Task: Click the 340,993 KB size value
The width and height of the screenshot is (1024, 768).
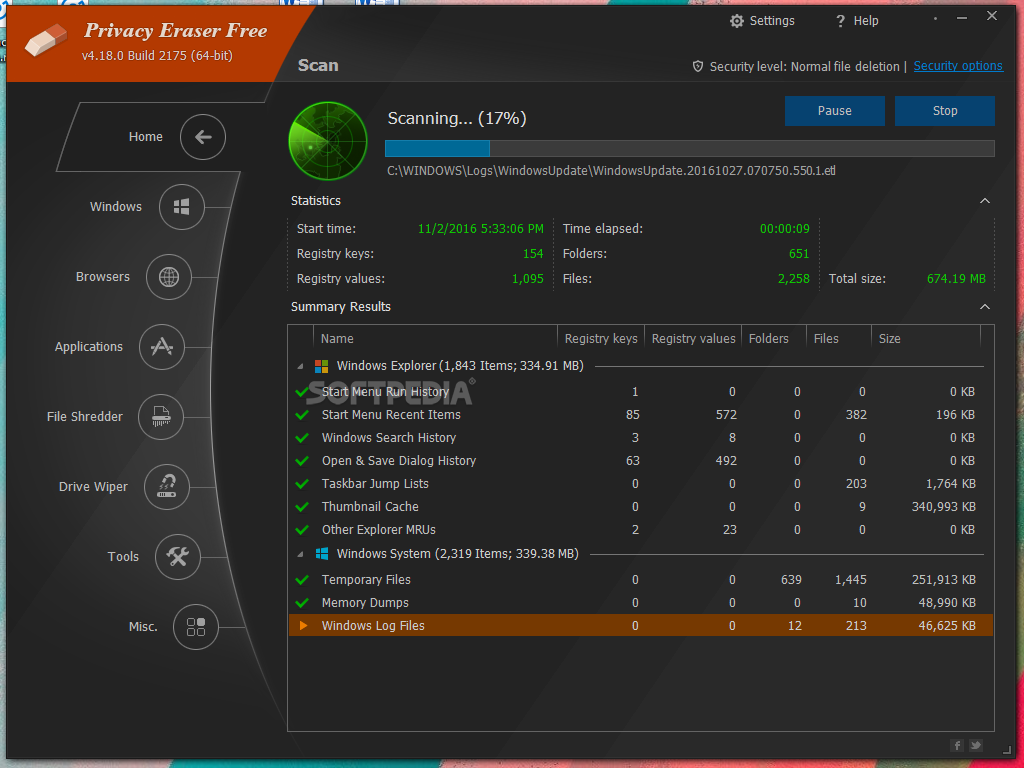Action: click(x=944, y=507)
